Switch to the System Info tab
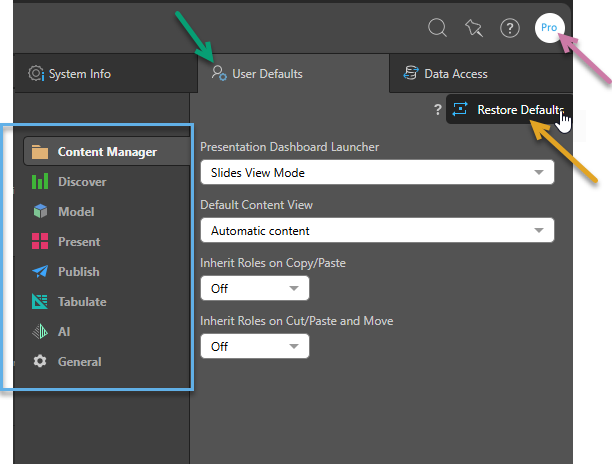 (80, 74)
